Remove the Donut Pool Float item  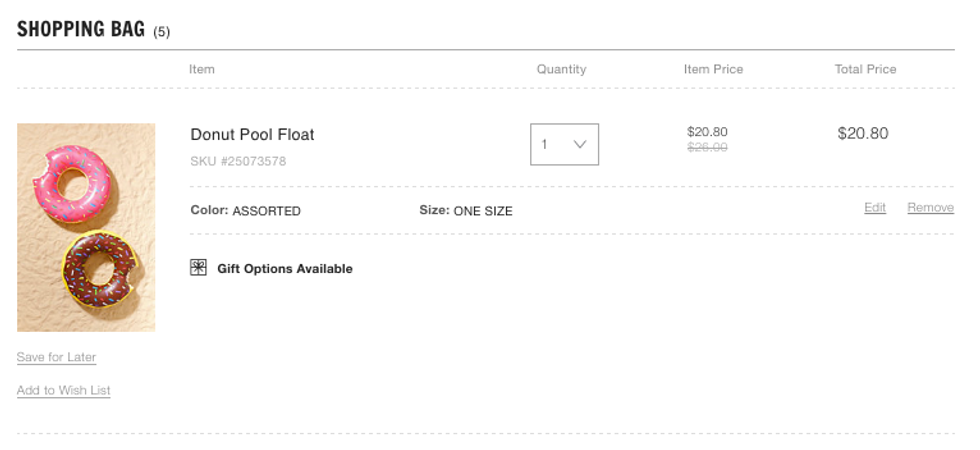point(930,208)
